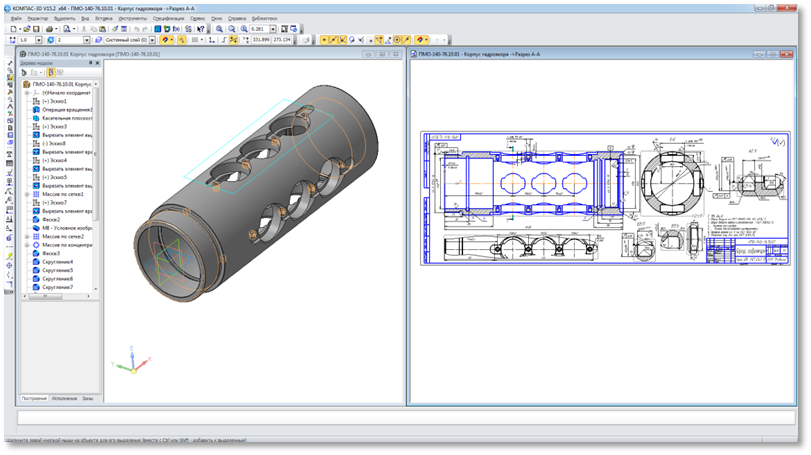Select Операция вращения1 in the model tree
Viewport: 811px width, 455px height.
[66, 109]
